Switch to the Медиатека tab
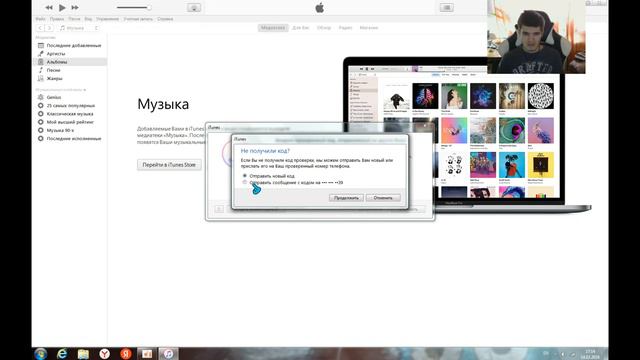This screenshot has width=640, height=360. (x=273, y=28)
